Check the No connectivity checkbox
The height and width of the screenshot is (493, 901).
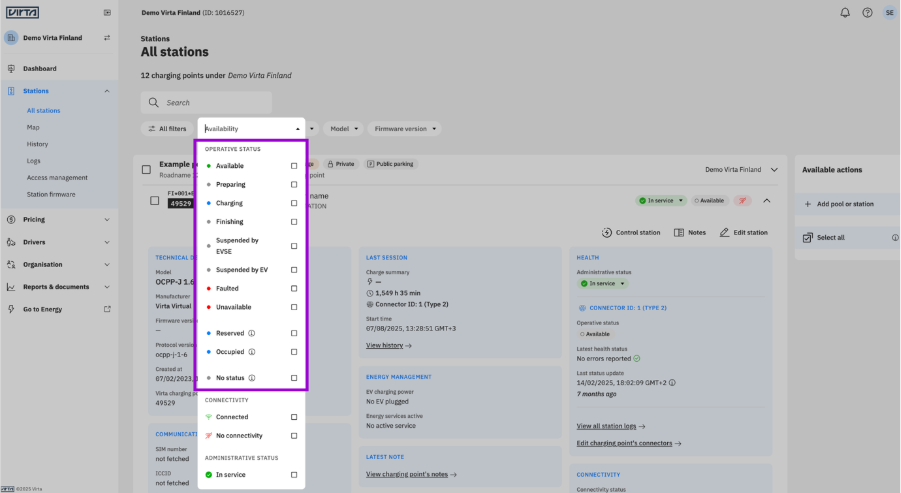(294, 436)
